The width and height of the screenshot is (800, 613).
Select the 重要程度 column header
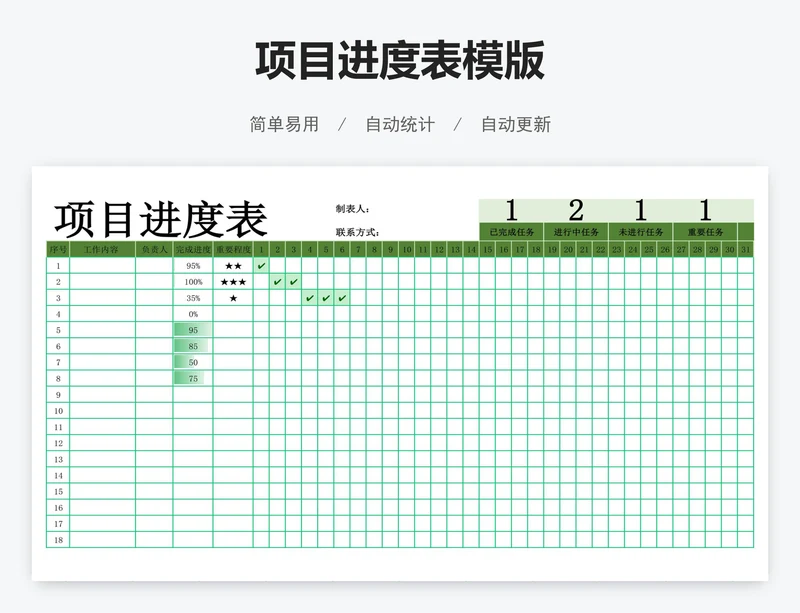[233, 250]
